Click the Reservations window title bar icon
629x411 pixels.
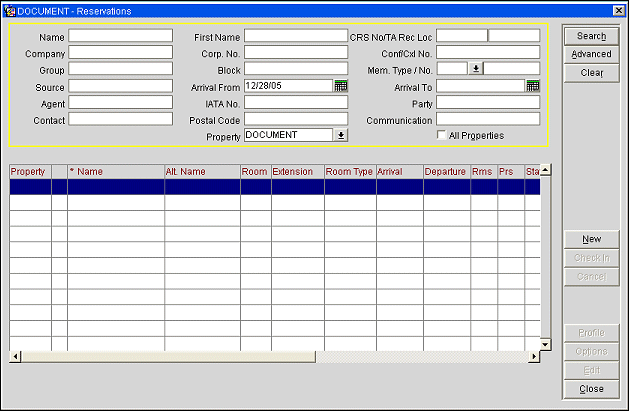point(9,9)
